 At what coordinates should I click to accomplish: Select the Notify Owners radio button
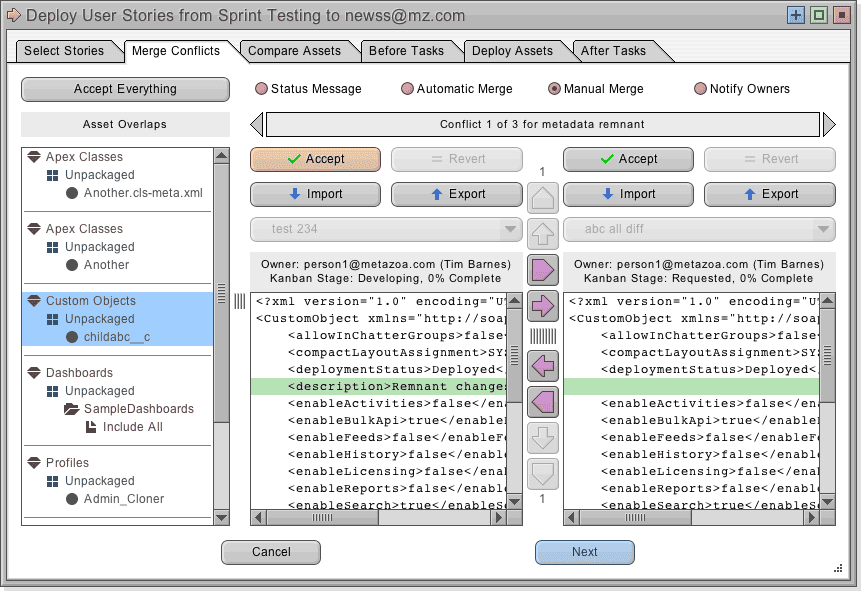point(700,89)
